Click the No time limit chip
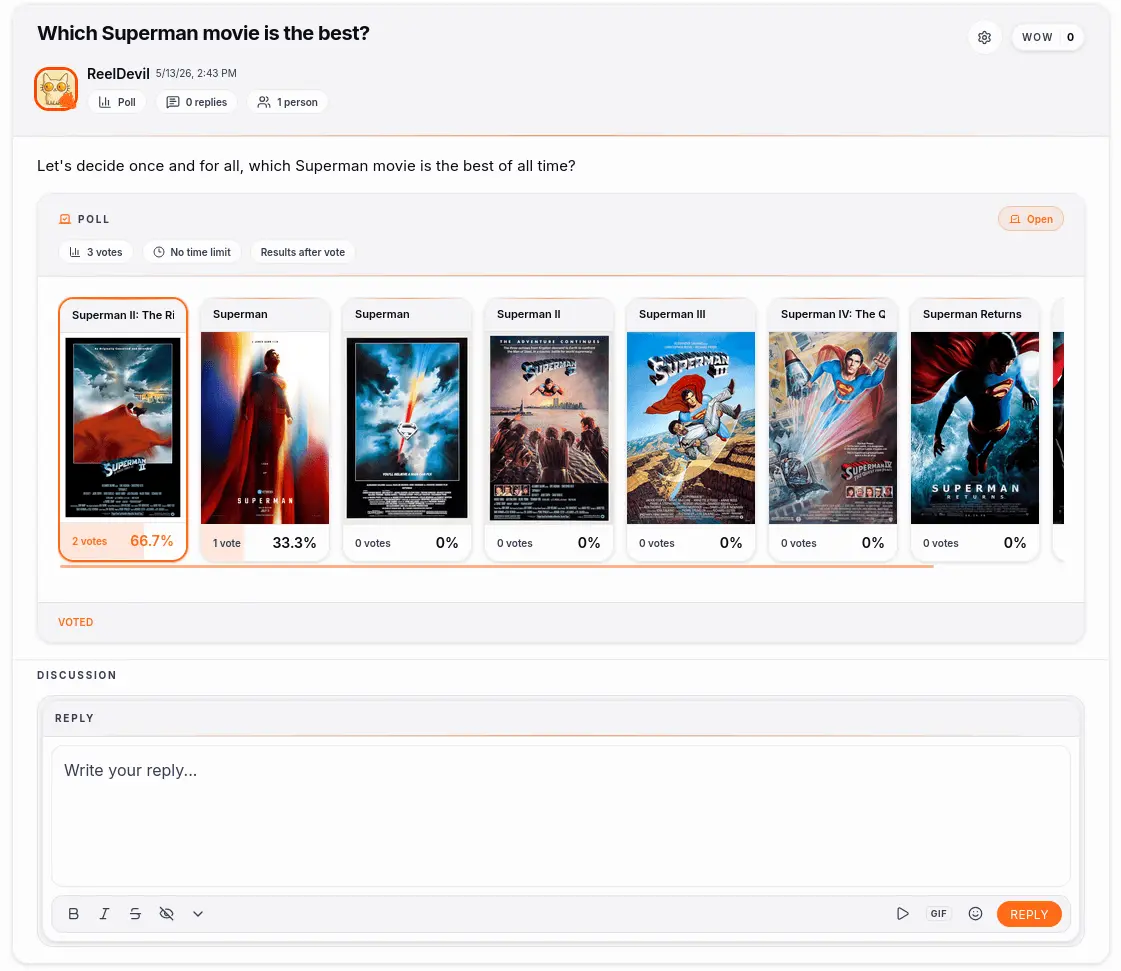Viewport: 1121px width, 971px height. click(x=192, y=252)
